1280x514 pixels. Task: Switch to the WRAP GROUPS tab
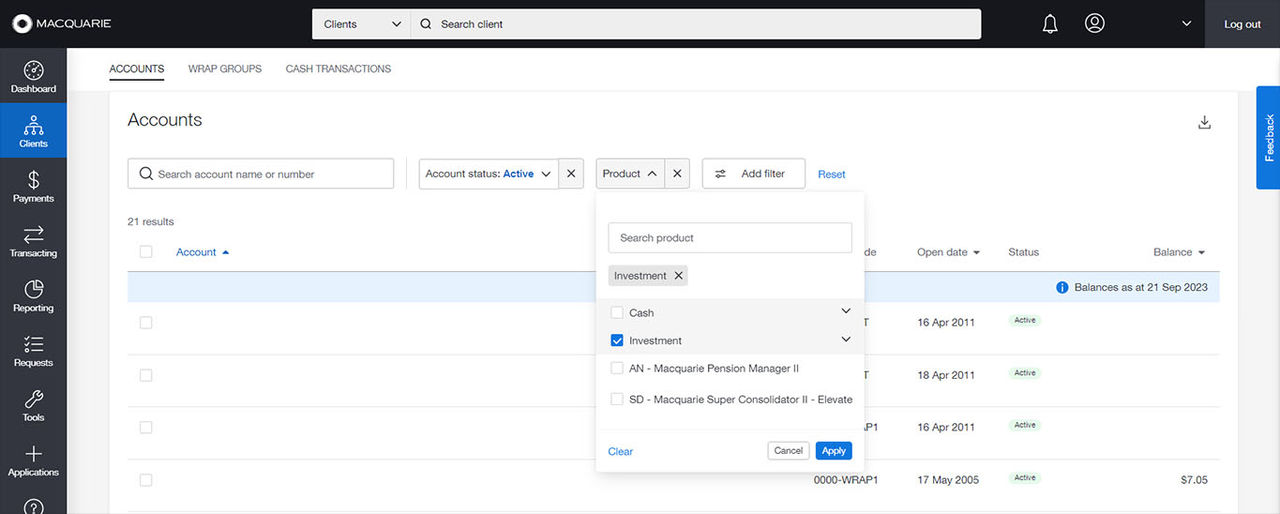pyautogui.click(x=225, y=69)
